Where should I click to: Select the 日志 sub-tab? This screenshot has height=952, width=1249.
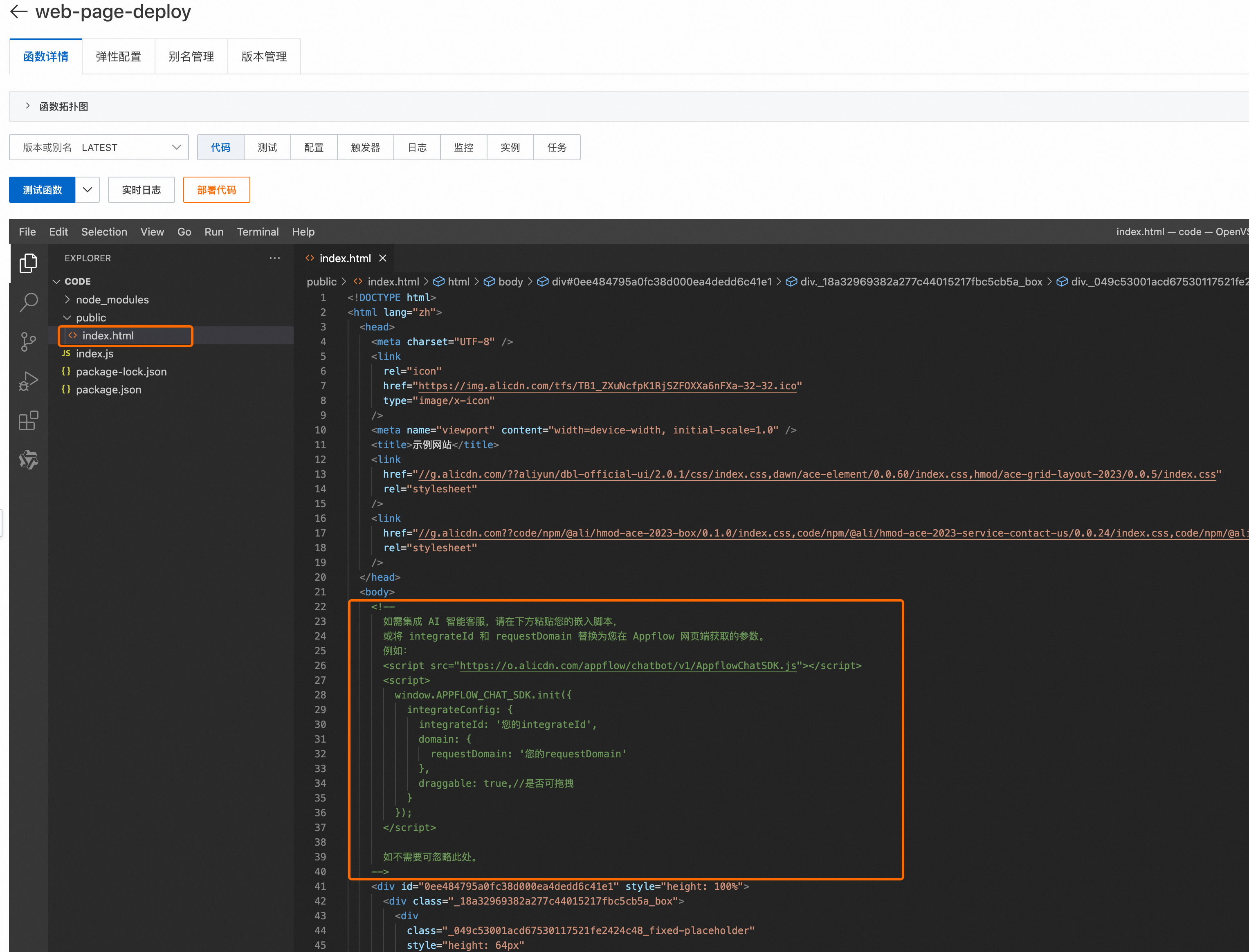417,147
